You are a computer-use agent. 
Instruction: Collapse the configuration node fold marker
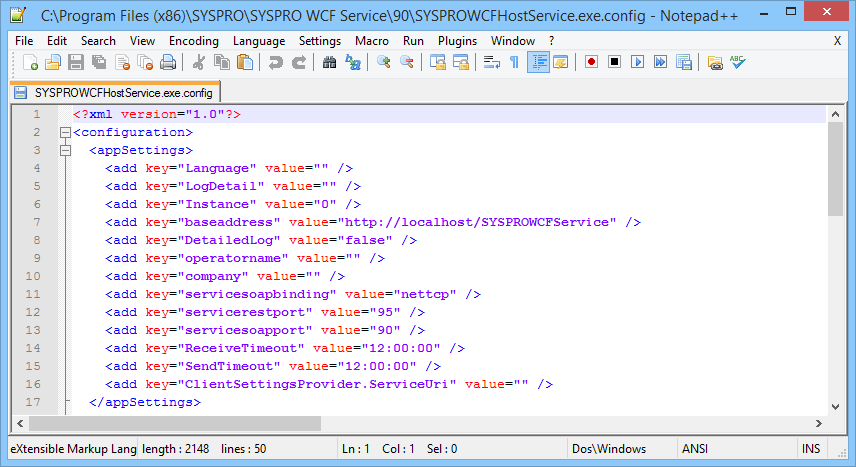pos(65,132)
